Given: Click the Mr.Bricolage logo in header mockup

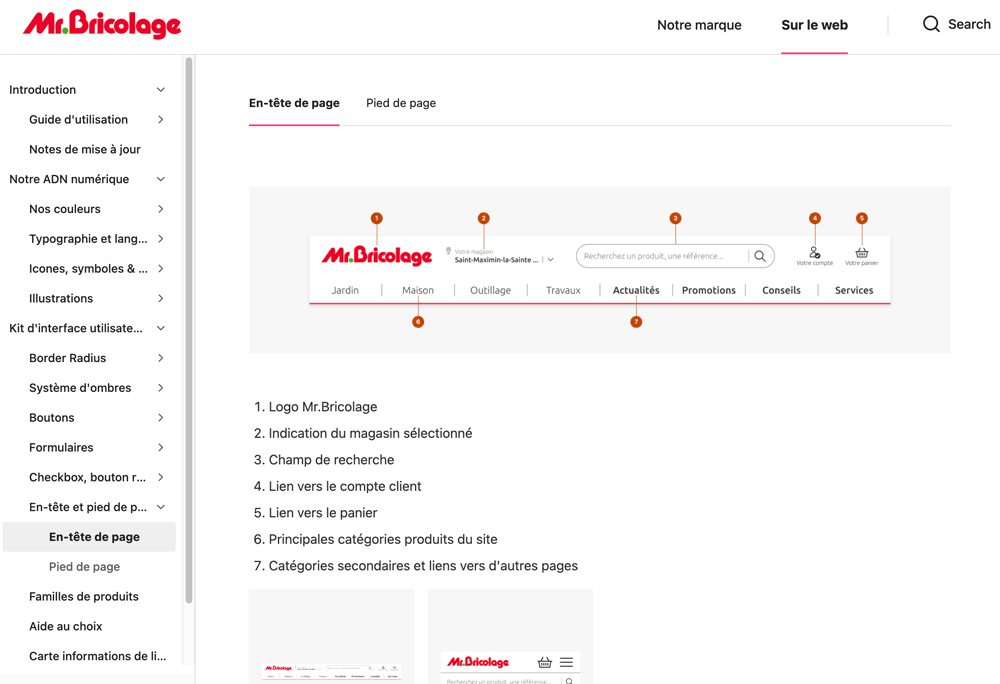Looking at the screenshot, I should click(377, 256).
